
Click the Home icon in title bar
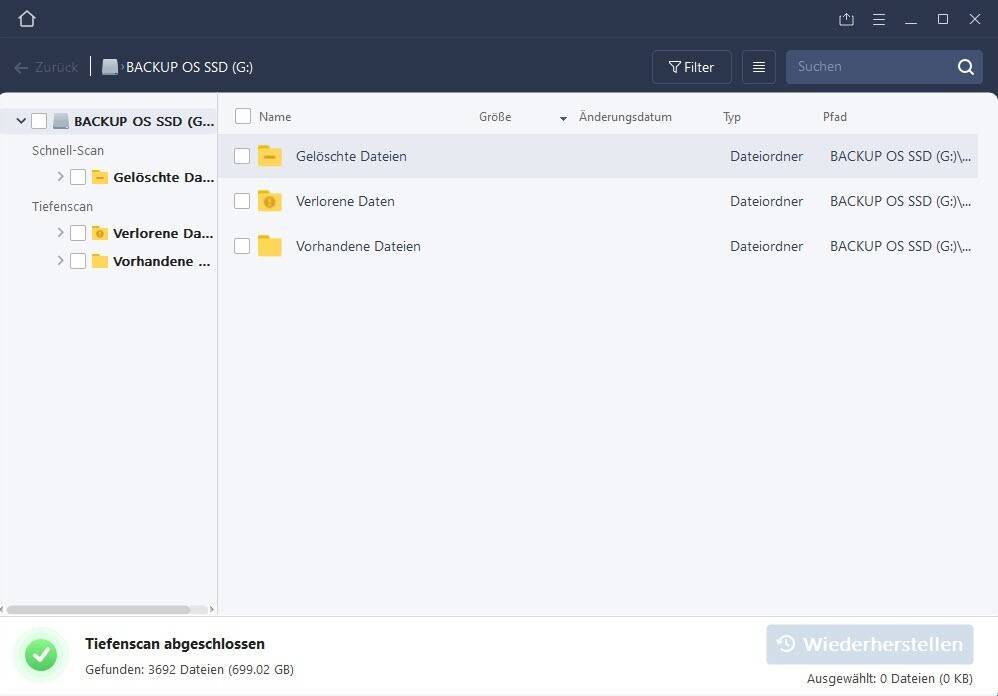(27, 19)
